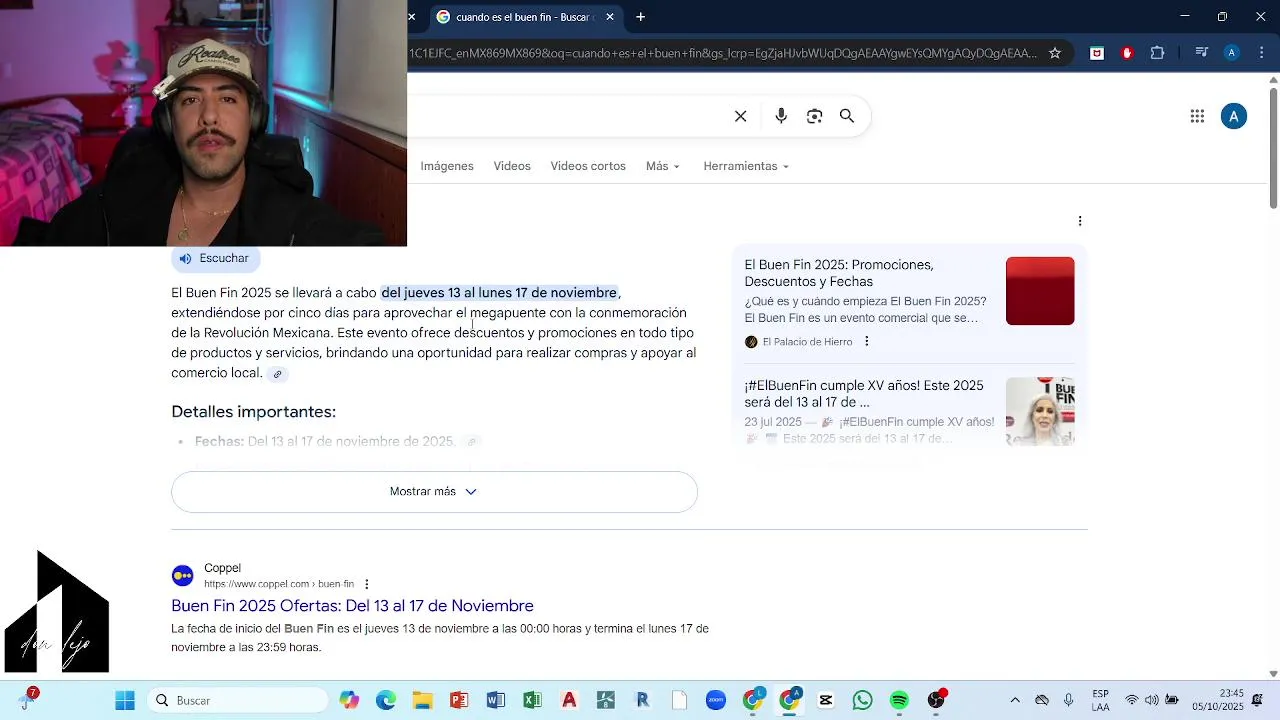1280x720 pixels.
Task: Open the clock showing 23:45
Action: point(1217,700)
